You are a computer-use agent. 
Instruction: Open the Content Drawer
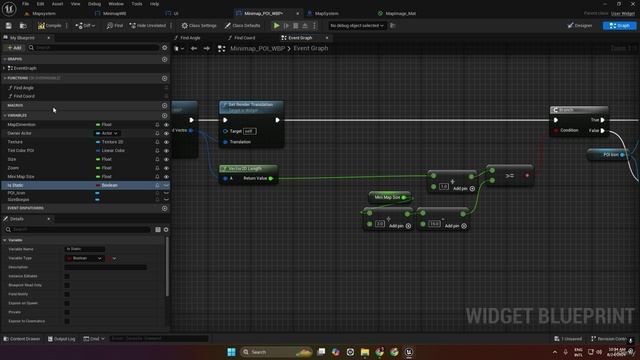pyautogui.click(x=22, y=339)
